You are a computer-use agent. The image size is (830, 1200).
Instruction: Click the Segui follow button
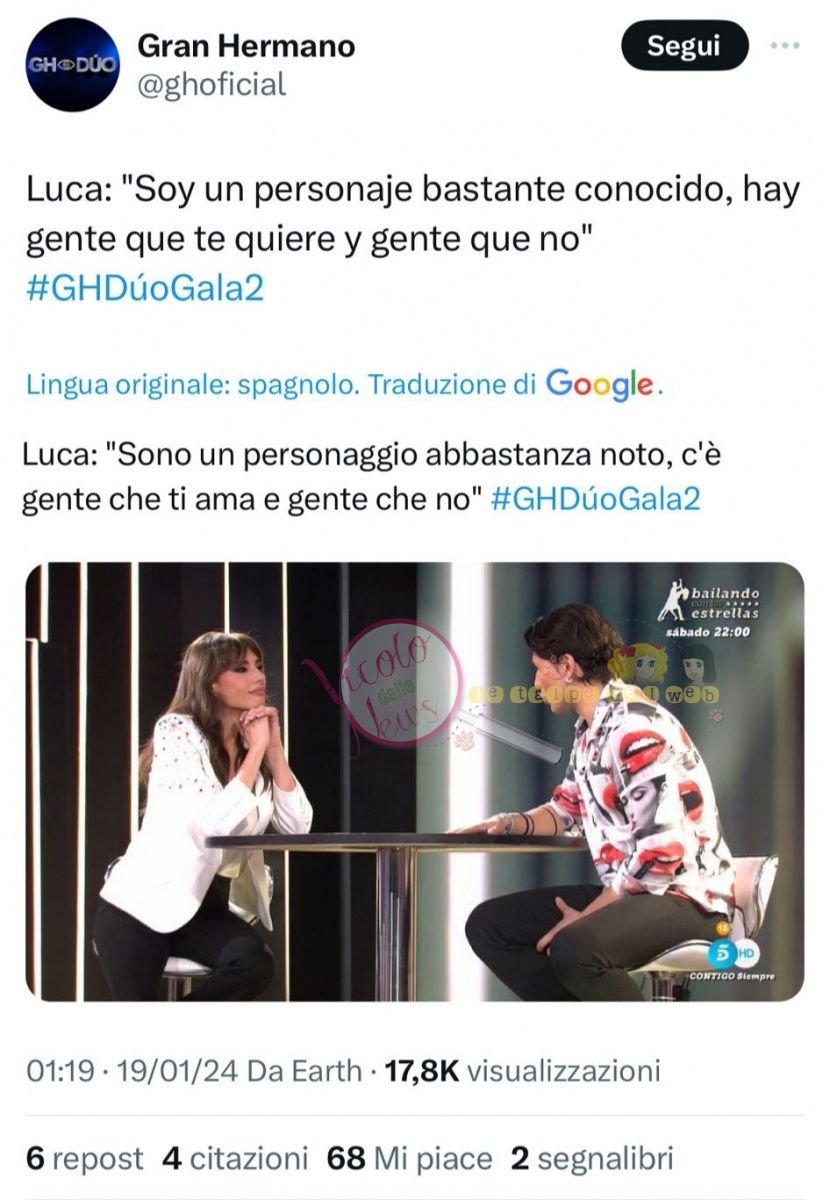[x=684, y=46]
